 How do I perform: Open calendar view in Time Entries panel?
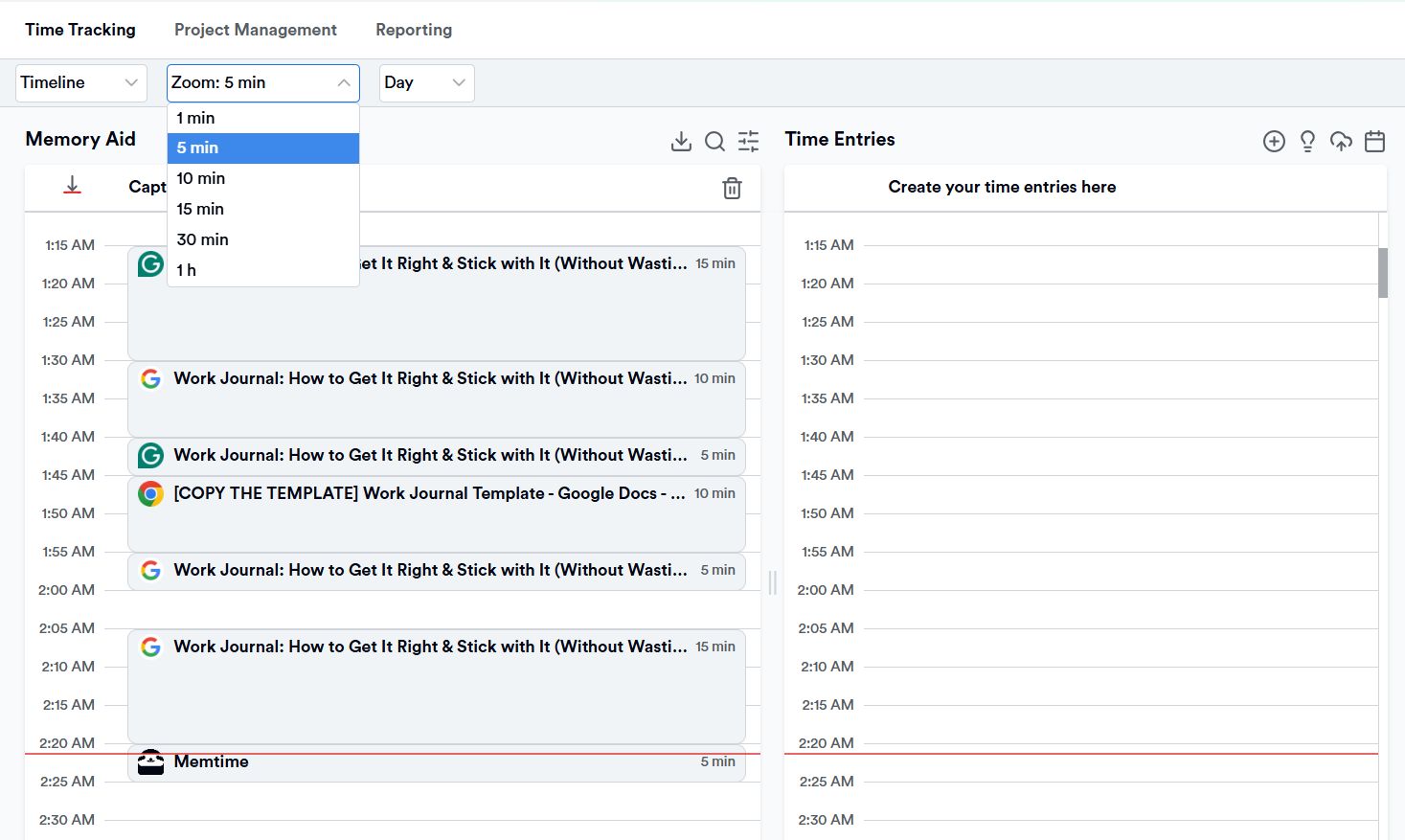[1375, 141]
